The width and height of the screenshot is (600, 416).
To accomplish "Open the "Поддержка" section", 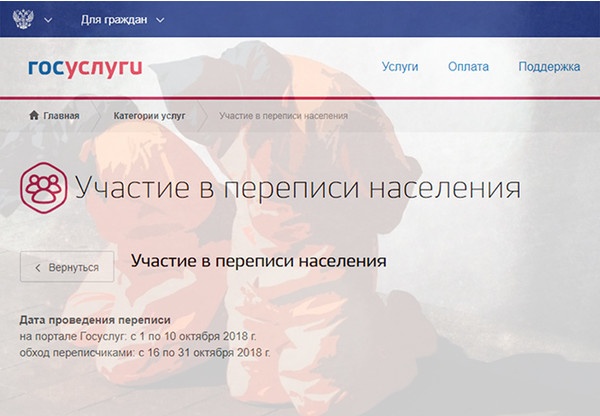I will pos(549,67).
